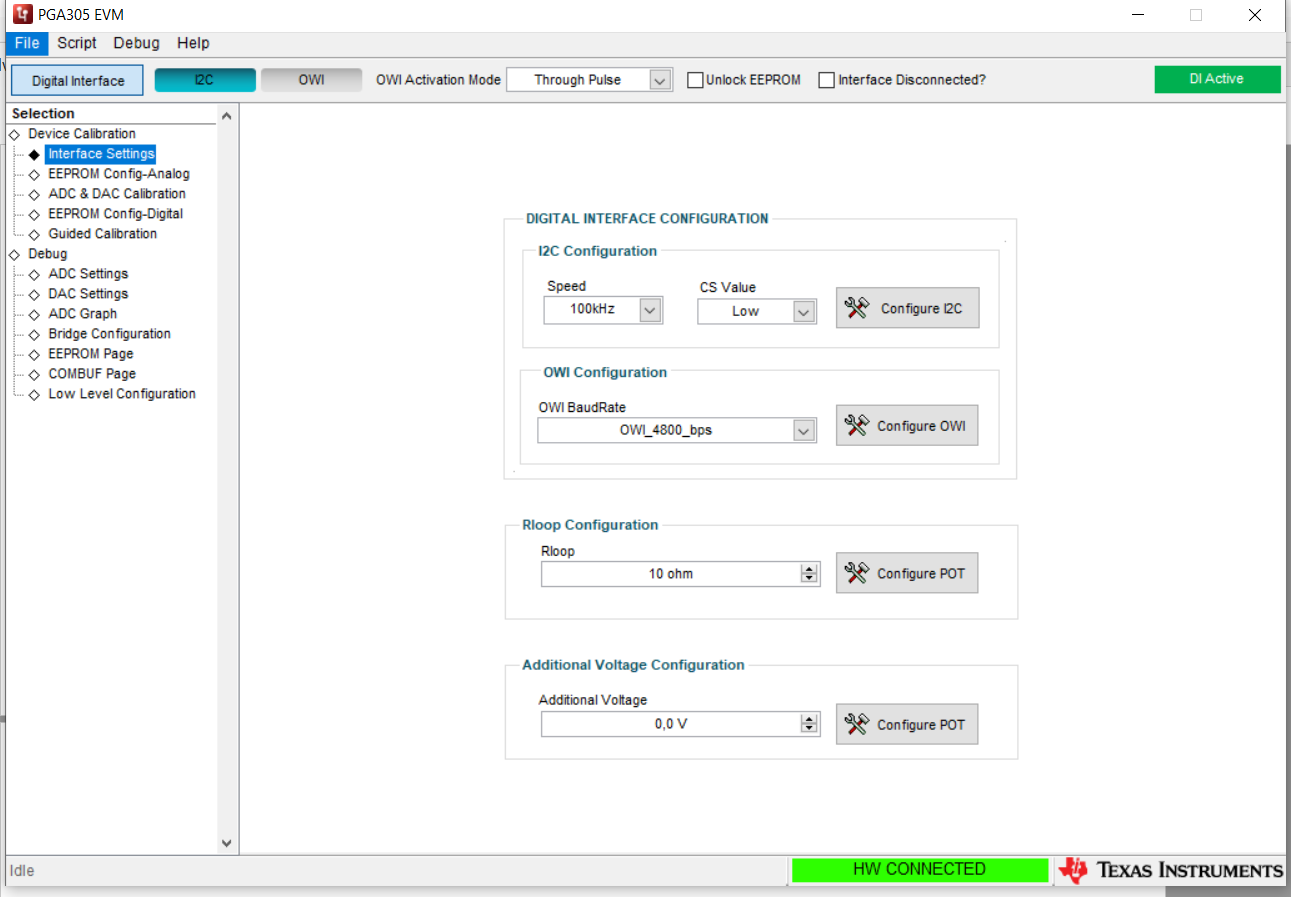This screenshot has height=897, width=1291.
Task: Click diamond icon beside EEPROM Page
Action: [x=34, y=354]
